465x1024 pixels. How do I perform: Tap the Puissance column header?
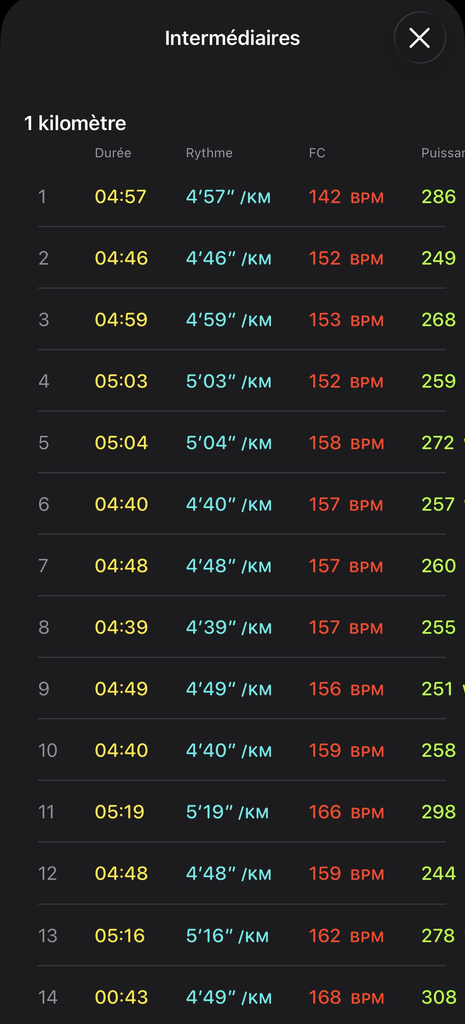pos(443,153)
